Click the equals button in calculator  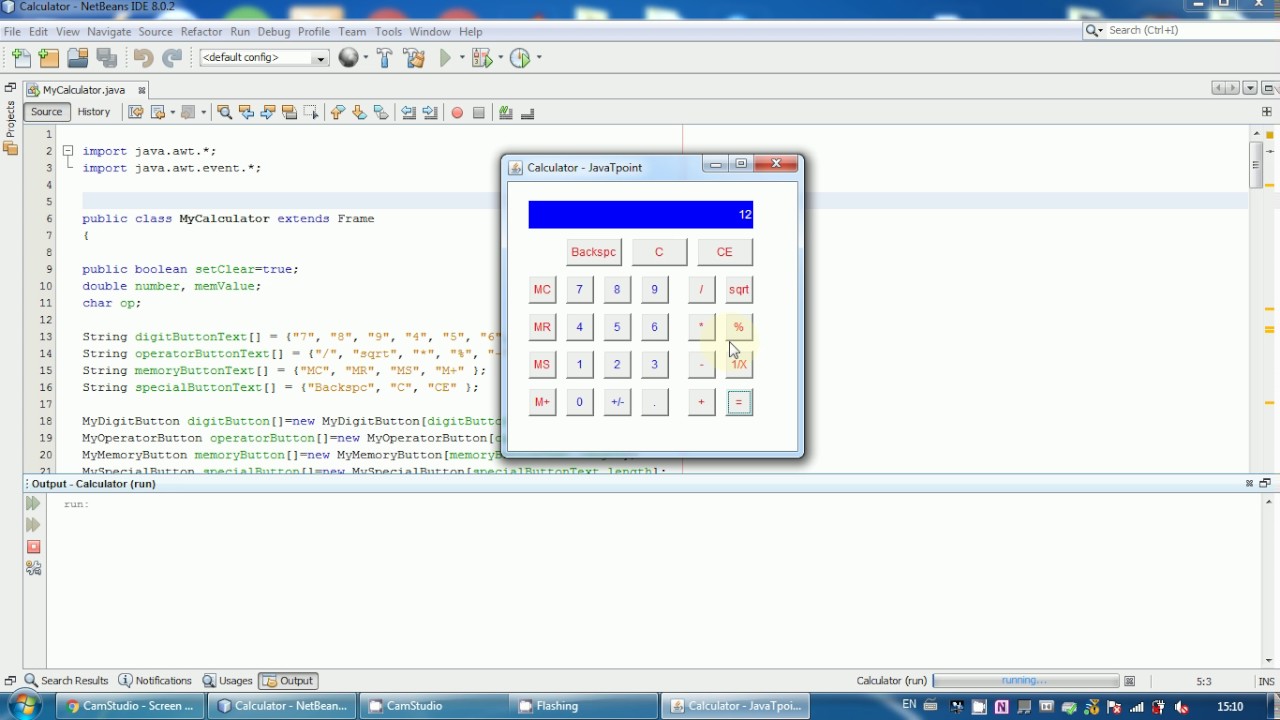coord(739,402)
